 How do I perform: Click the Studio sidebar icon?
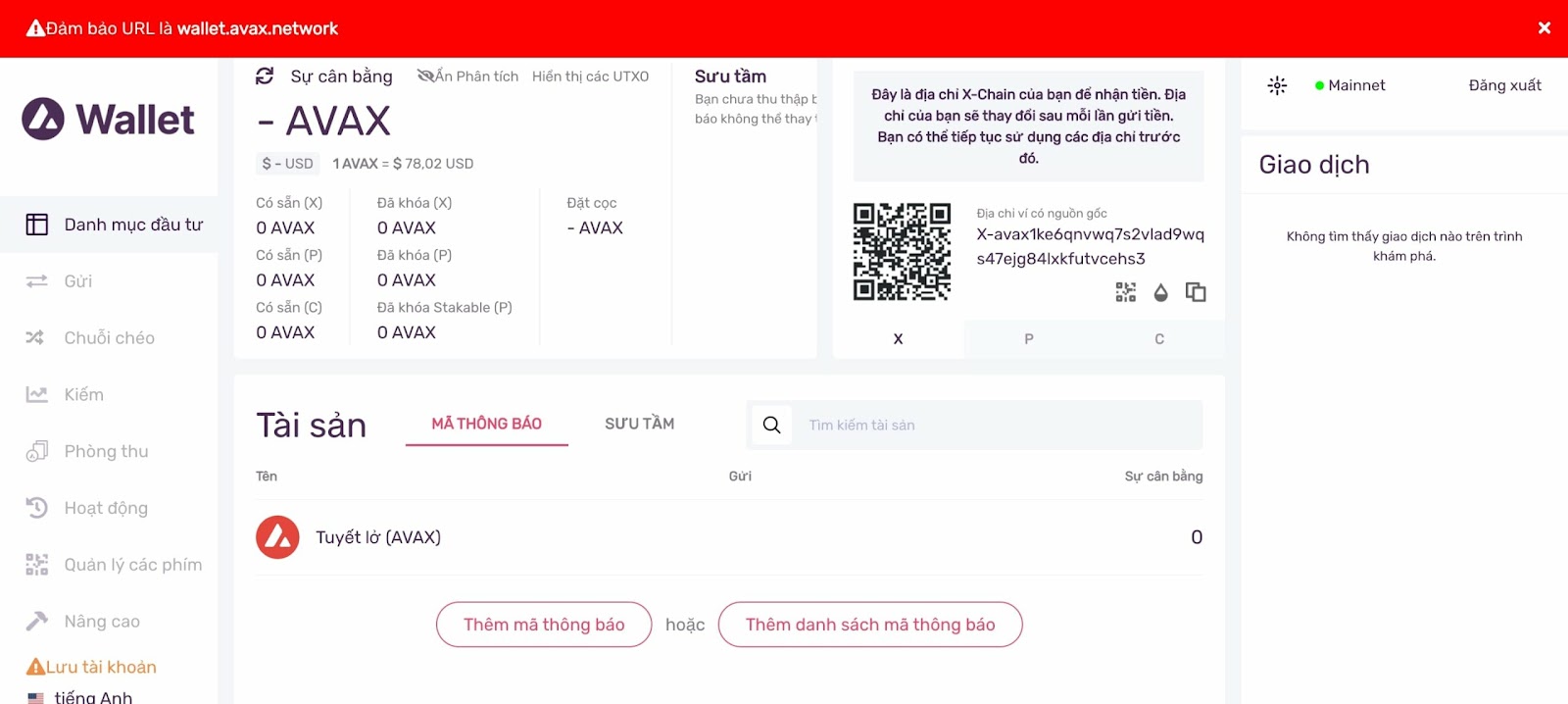coord(37,451)
